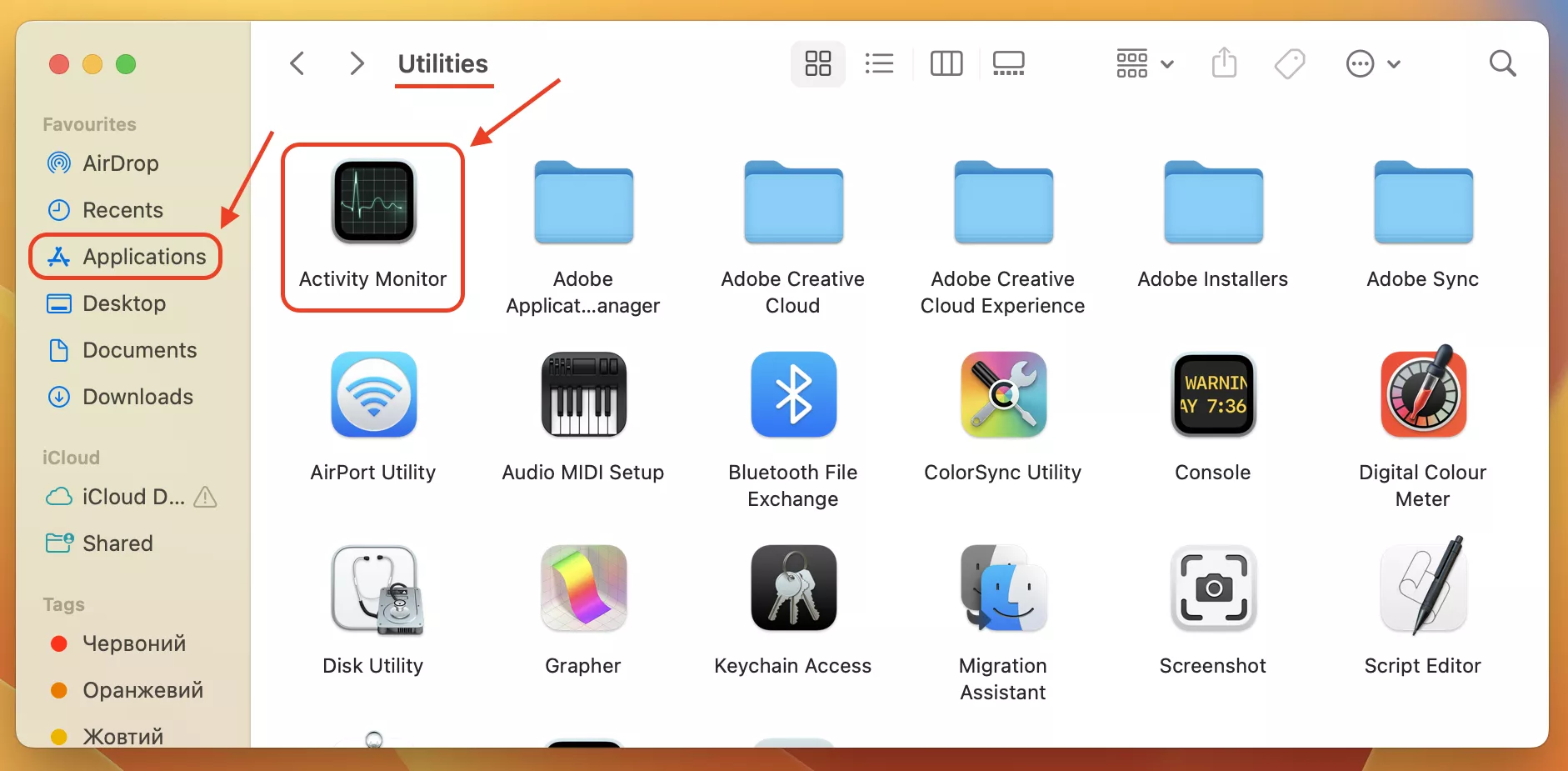Switch to list view
1568x771 pixels.
click(x=880, y=63)
